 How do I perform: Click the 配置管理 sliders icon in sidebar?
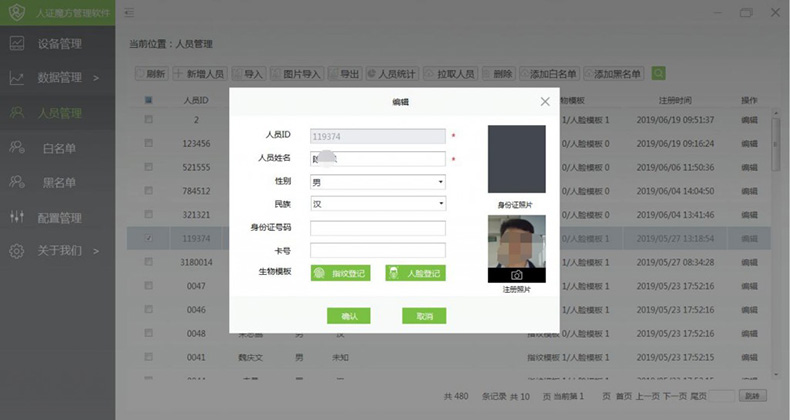tap(17, 217)
